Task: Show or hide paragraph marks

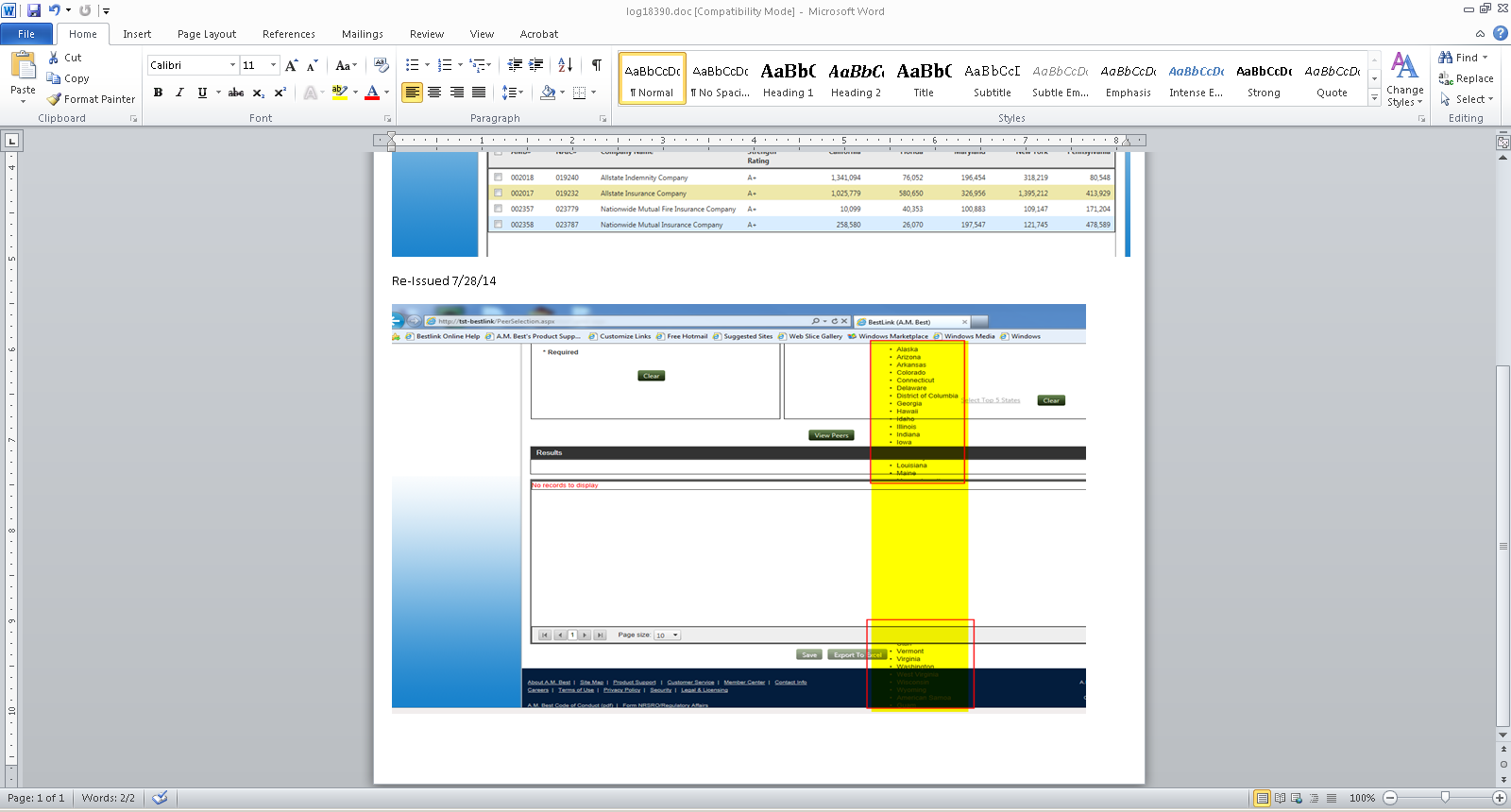Action: [x=597, y=65]
